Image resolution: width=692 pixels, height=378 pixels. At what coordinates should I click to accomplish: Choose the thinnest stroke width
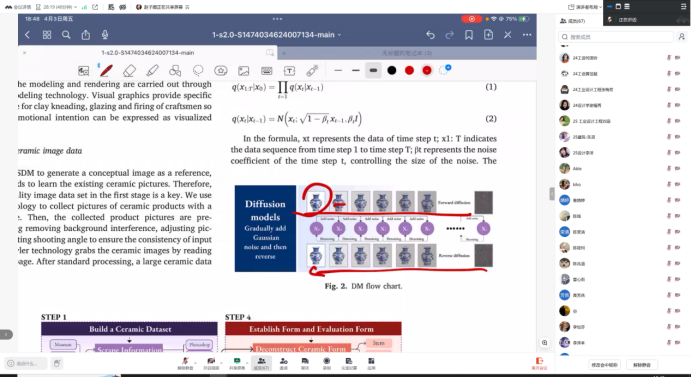(338, 71)
